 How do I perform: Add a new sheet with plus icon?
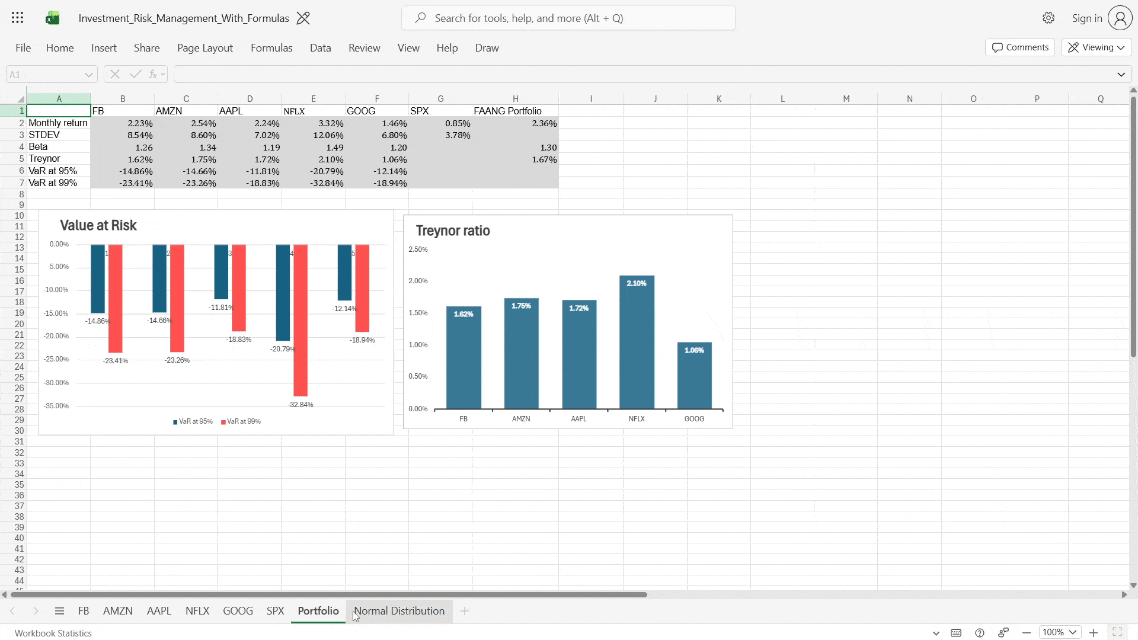coord(464,611)
